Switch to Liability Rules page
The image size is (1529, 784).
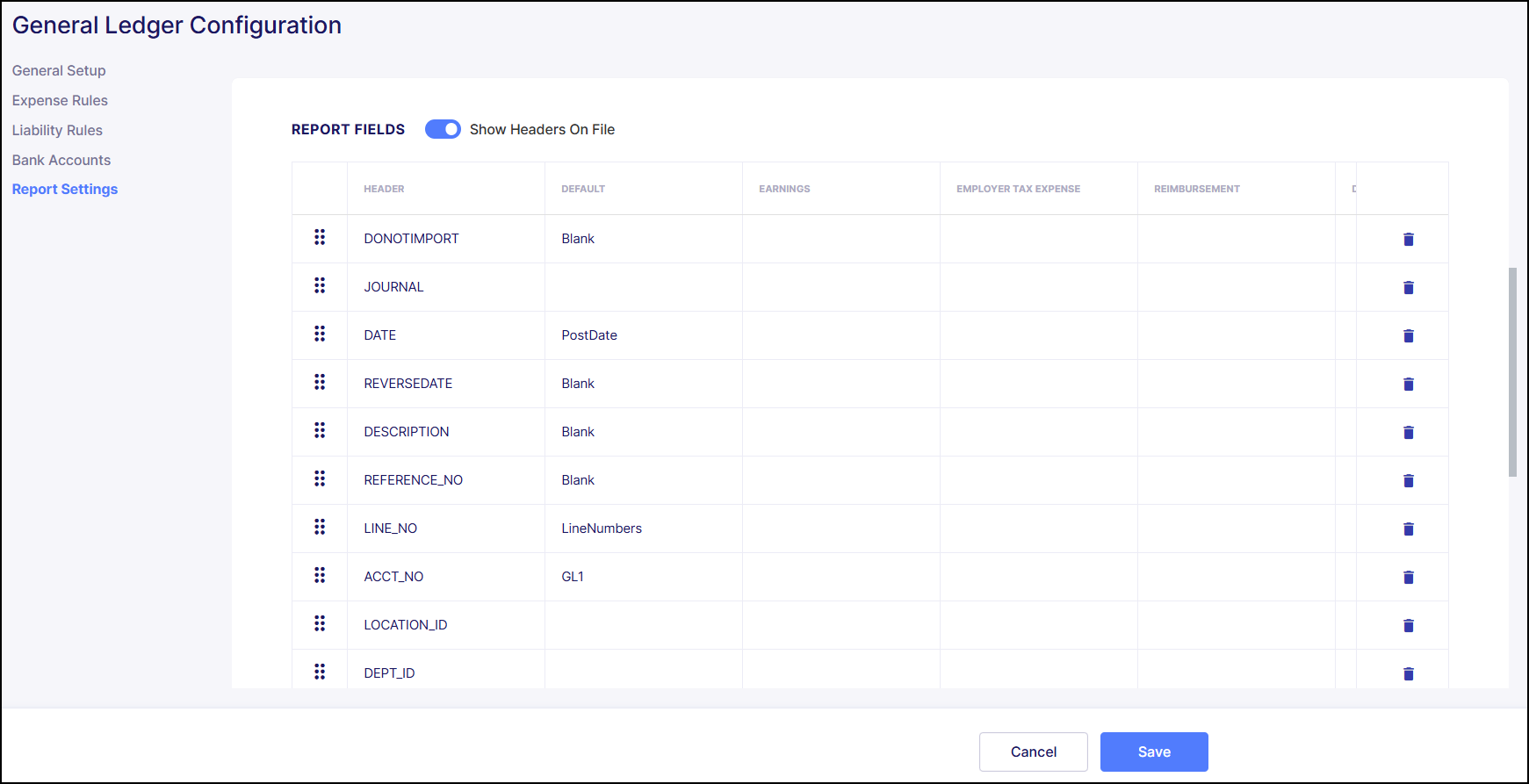(x=57, y=130)
